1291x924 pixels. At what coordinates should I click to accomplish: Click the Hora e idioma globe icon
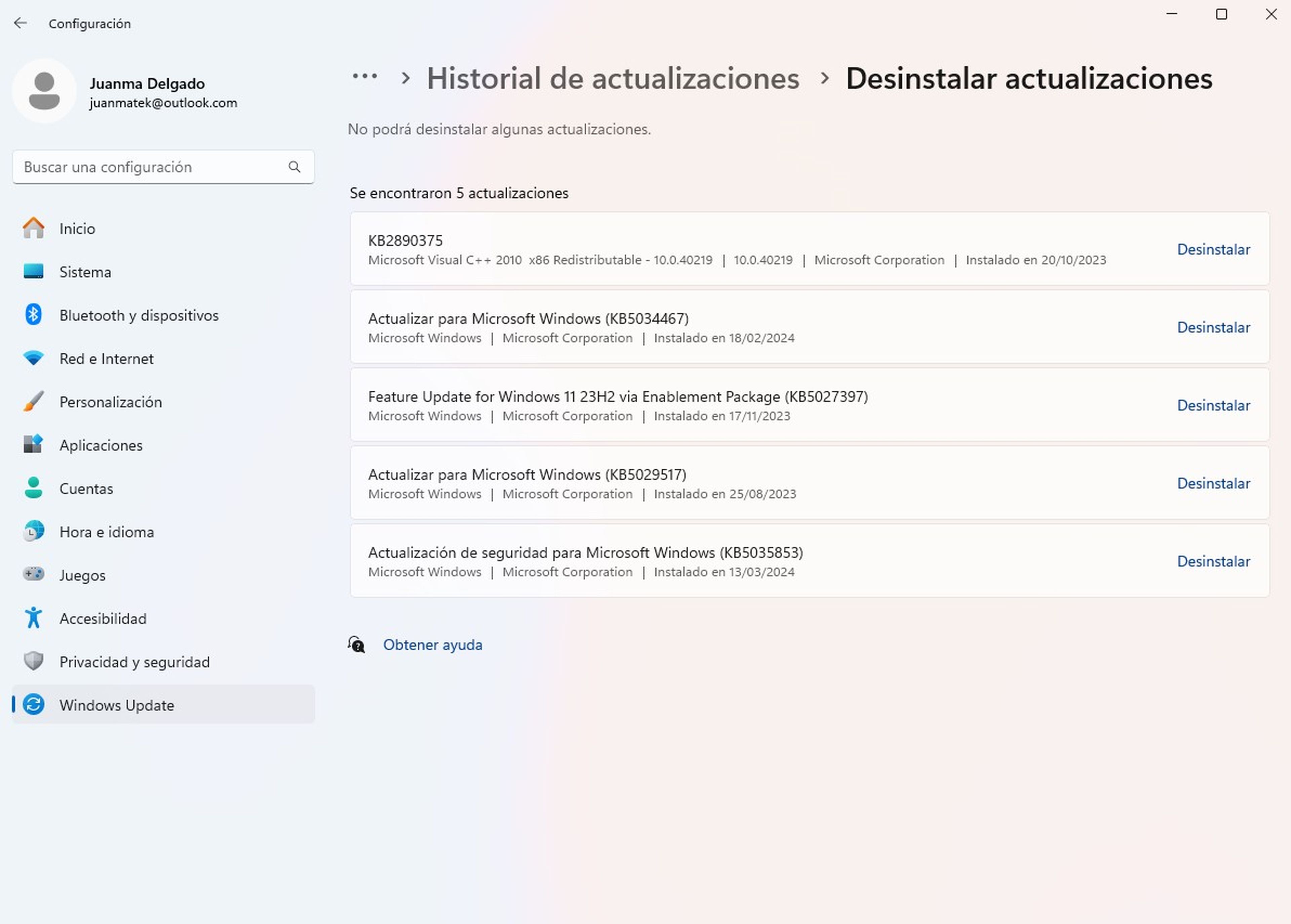coord(34,531)
